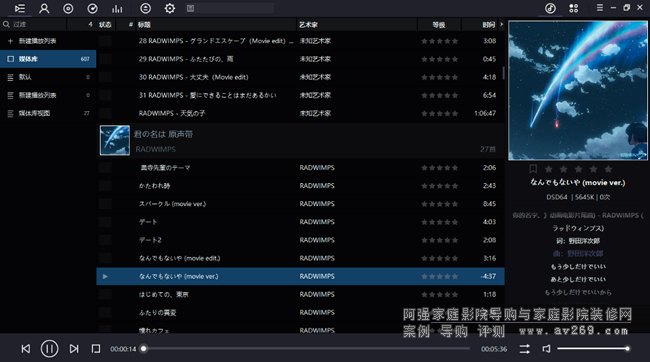Toggle the bookmark icon under album art
This screenshot has width=650, height=362.
tap(533, 169)
